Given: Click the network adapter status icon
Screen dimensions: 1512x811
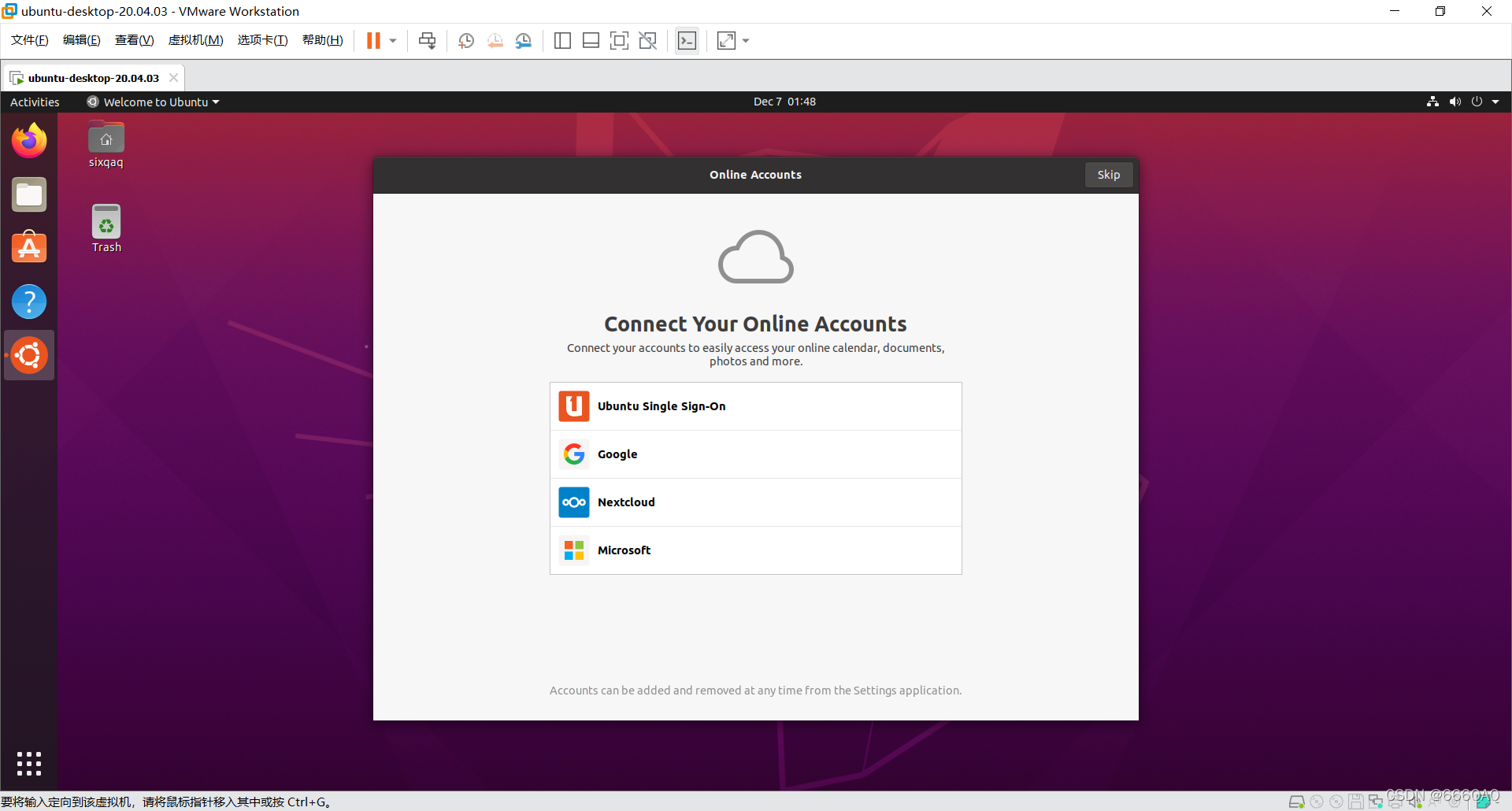Looking at the screenshot, I should click(x=1376, y=802).
